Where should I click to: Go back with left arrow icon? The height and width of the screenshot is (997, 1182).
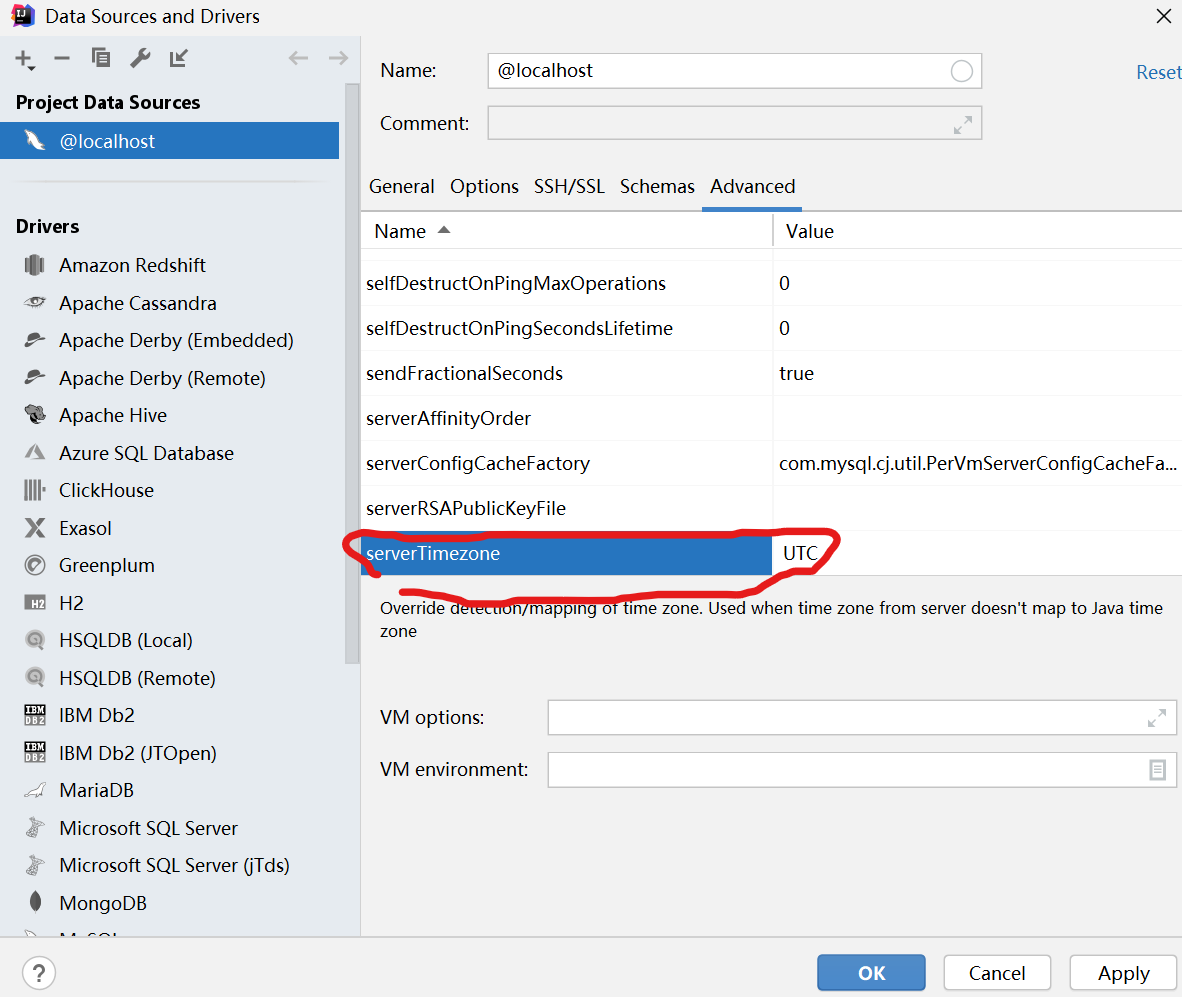tap(299, 58)
